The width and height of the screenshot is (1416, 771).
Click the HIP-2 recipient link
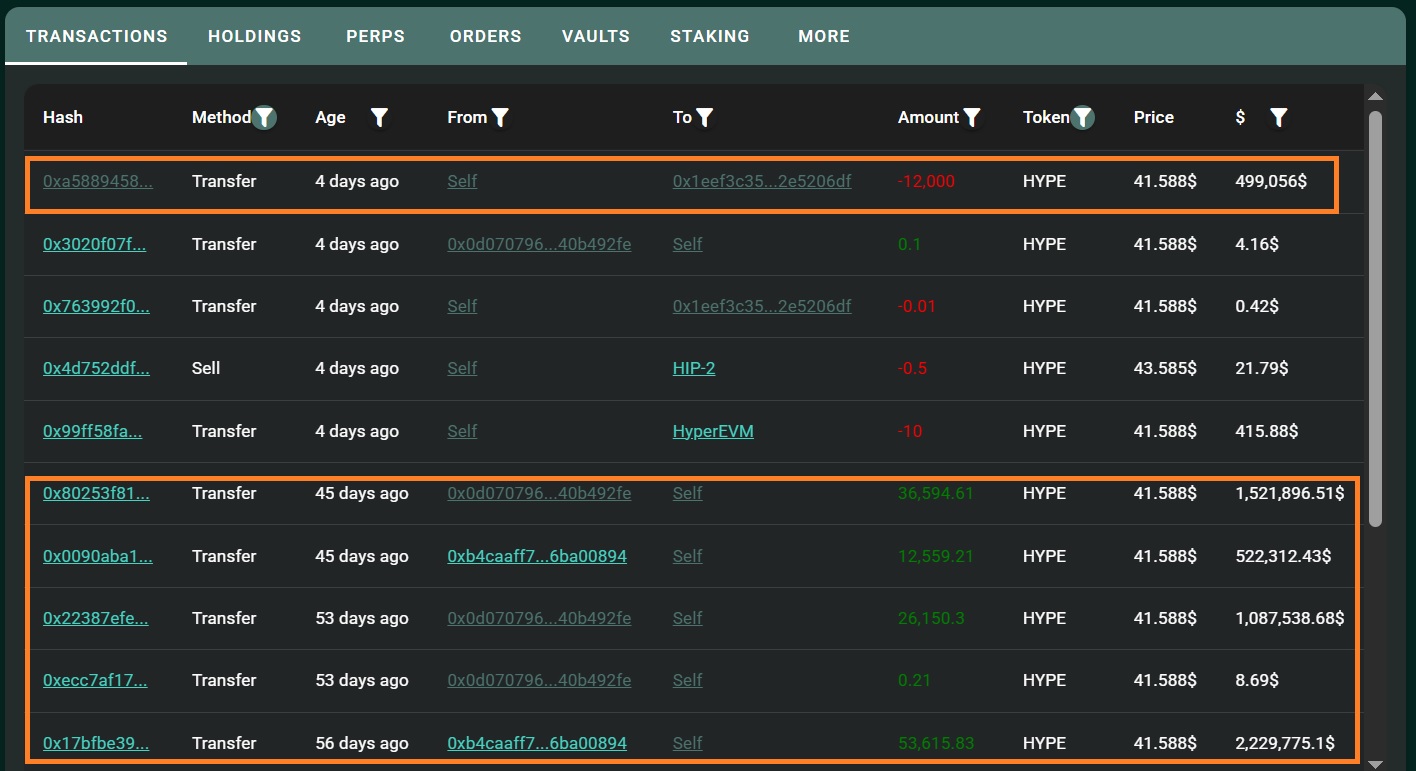(x=694, y=368)
